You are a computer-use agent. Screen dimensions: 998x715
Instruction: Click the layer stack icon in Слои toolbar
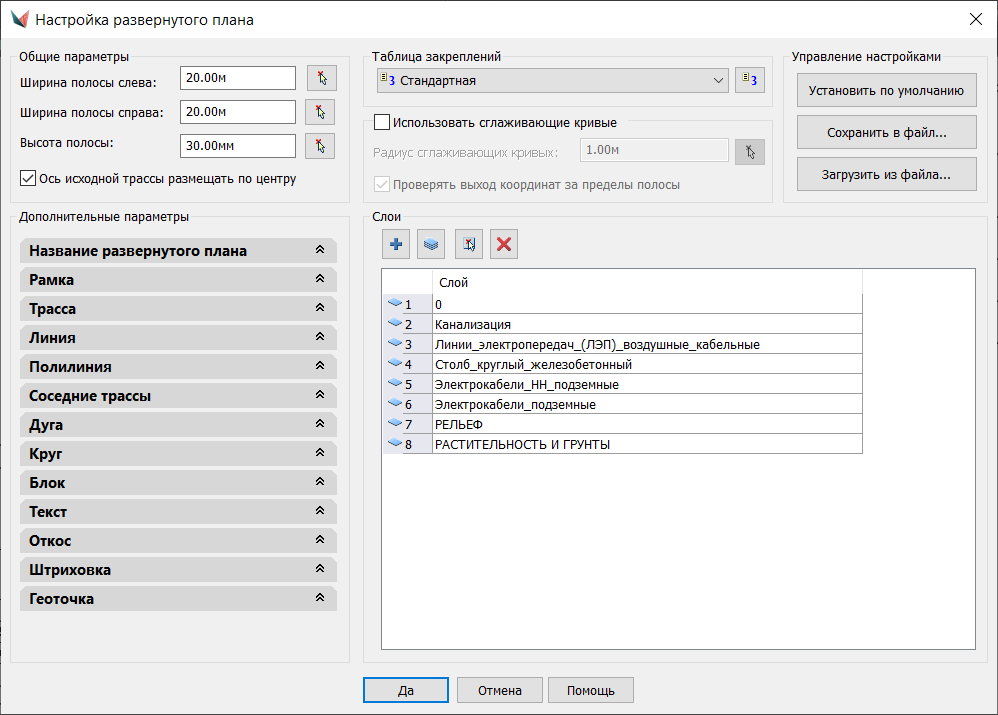coord(431,244)
